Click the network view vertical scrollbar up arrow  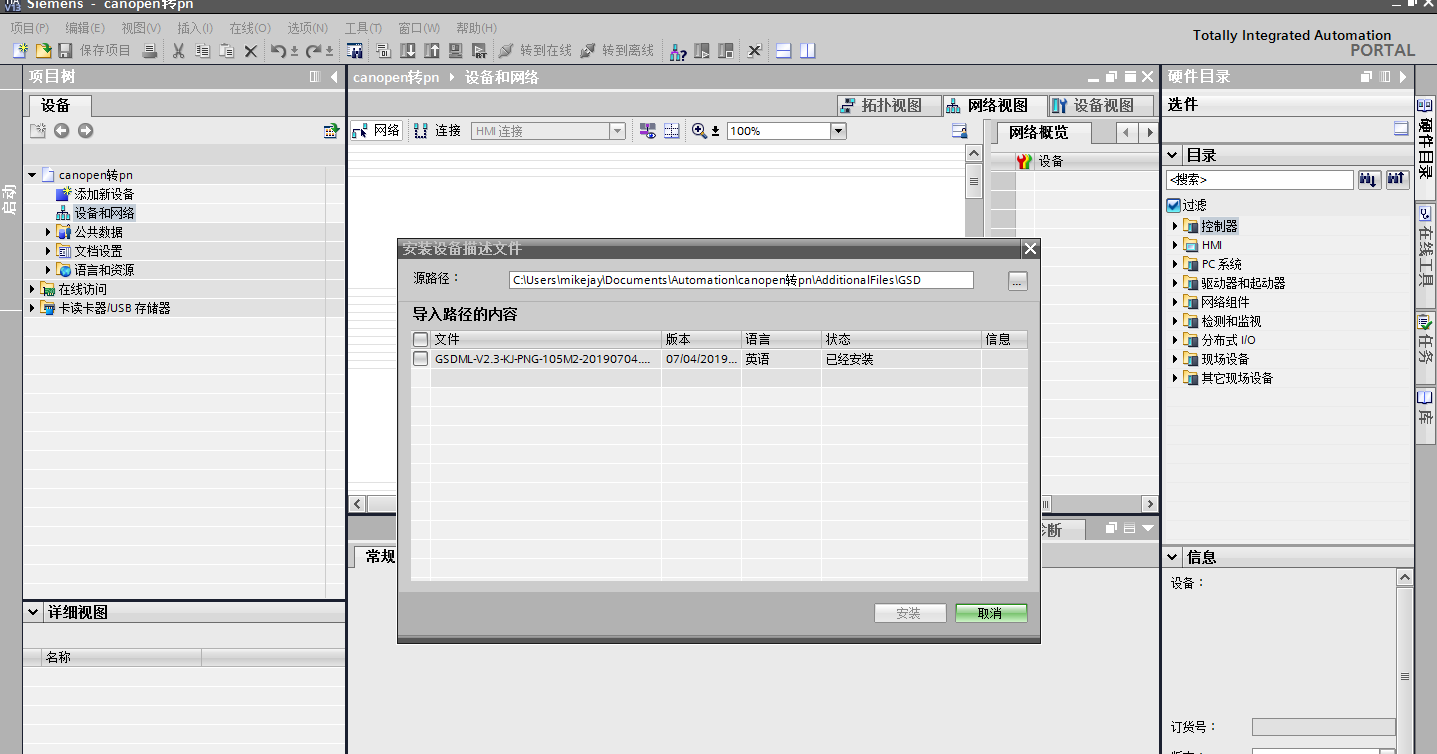[973, 153]
